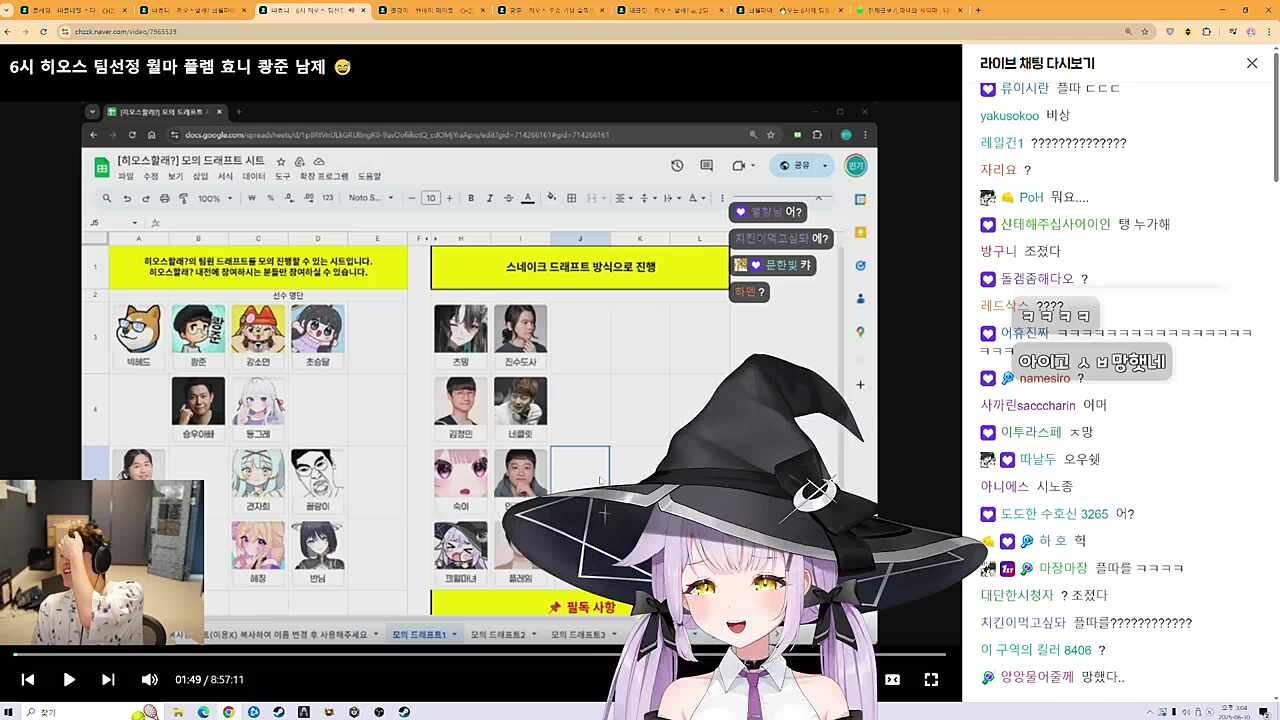Open 삽입 menu in Sheets
The width and height of the screenshot is (1280, 720).
[x=200, y=176]
